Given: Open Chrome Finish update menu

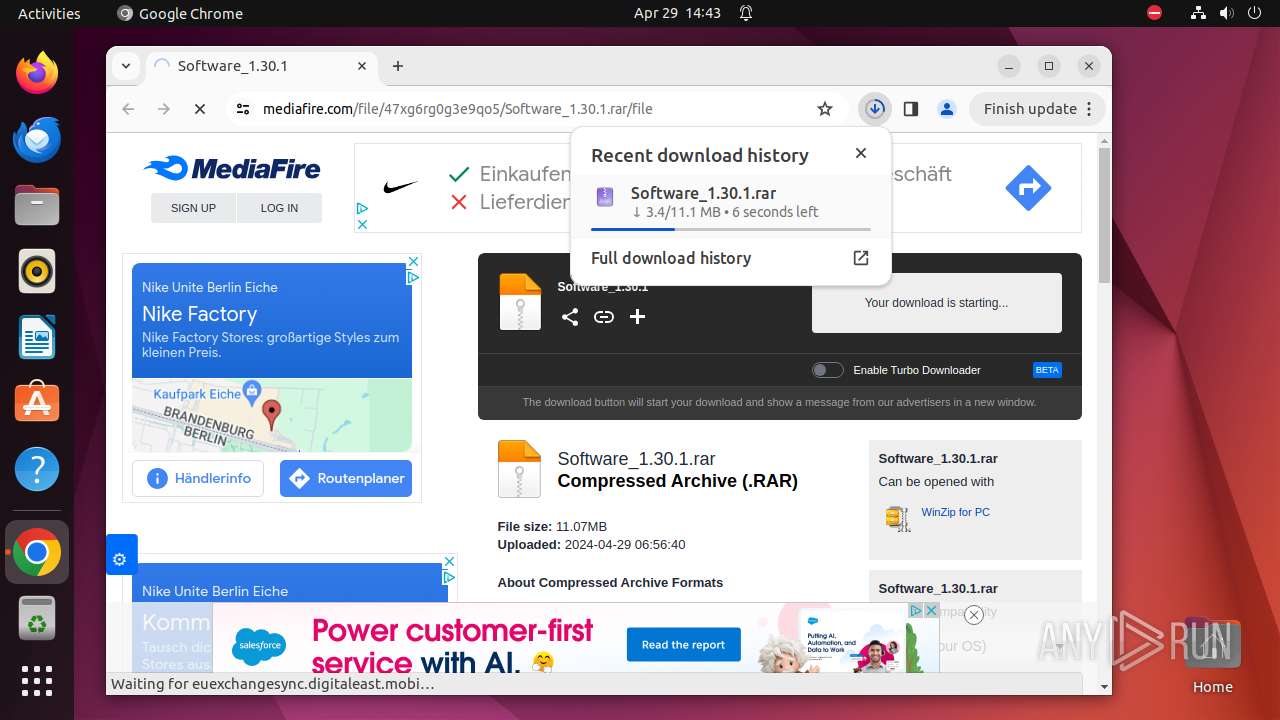Looking at the screenshot, I should 1037,109.
